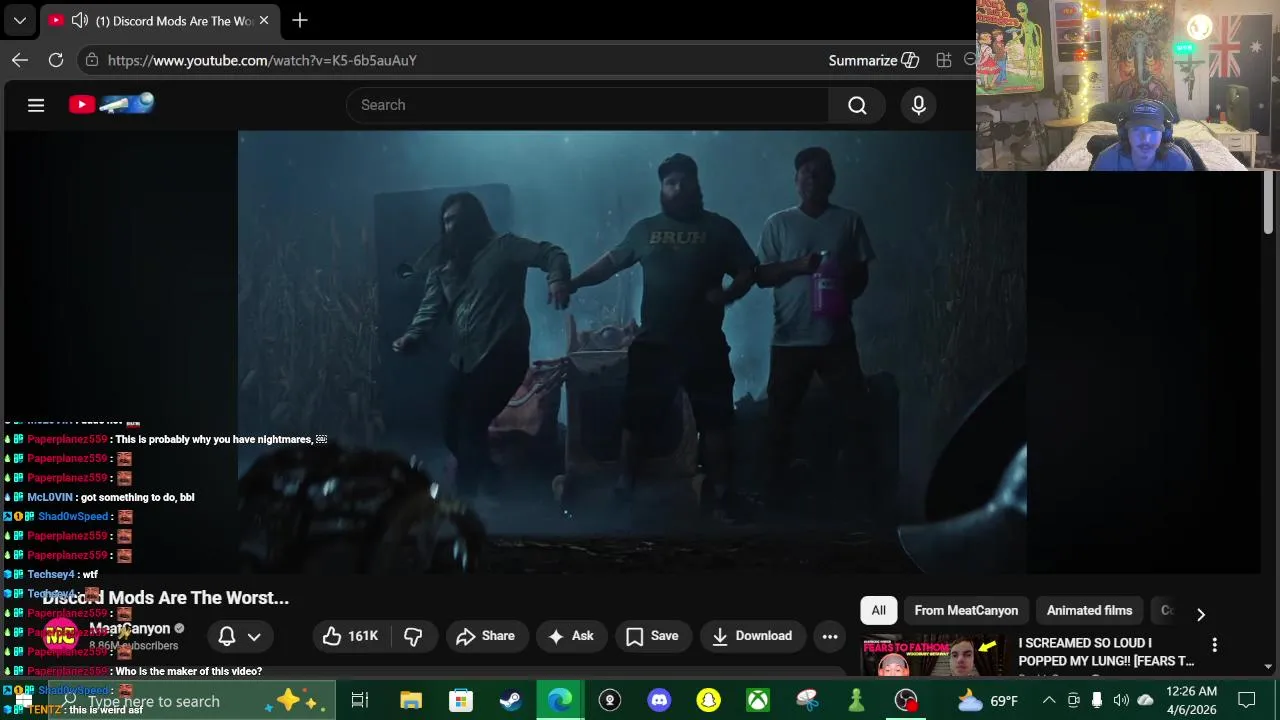Open volume control in system tray
Viewport: 1280px width, 720px height.
[x=1121, y=700]
